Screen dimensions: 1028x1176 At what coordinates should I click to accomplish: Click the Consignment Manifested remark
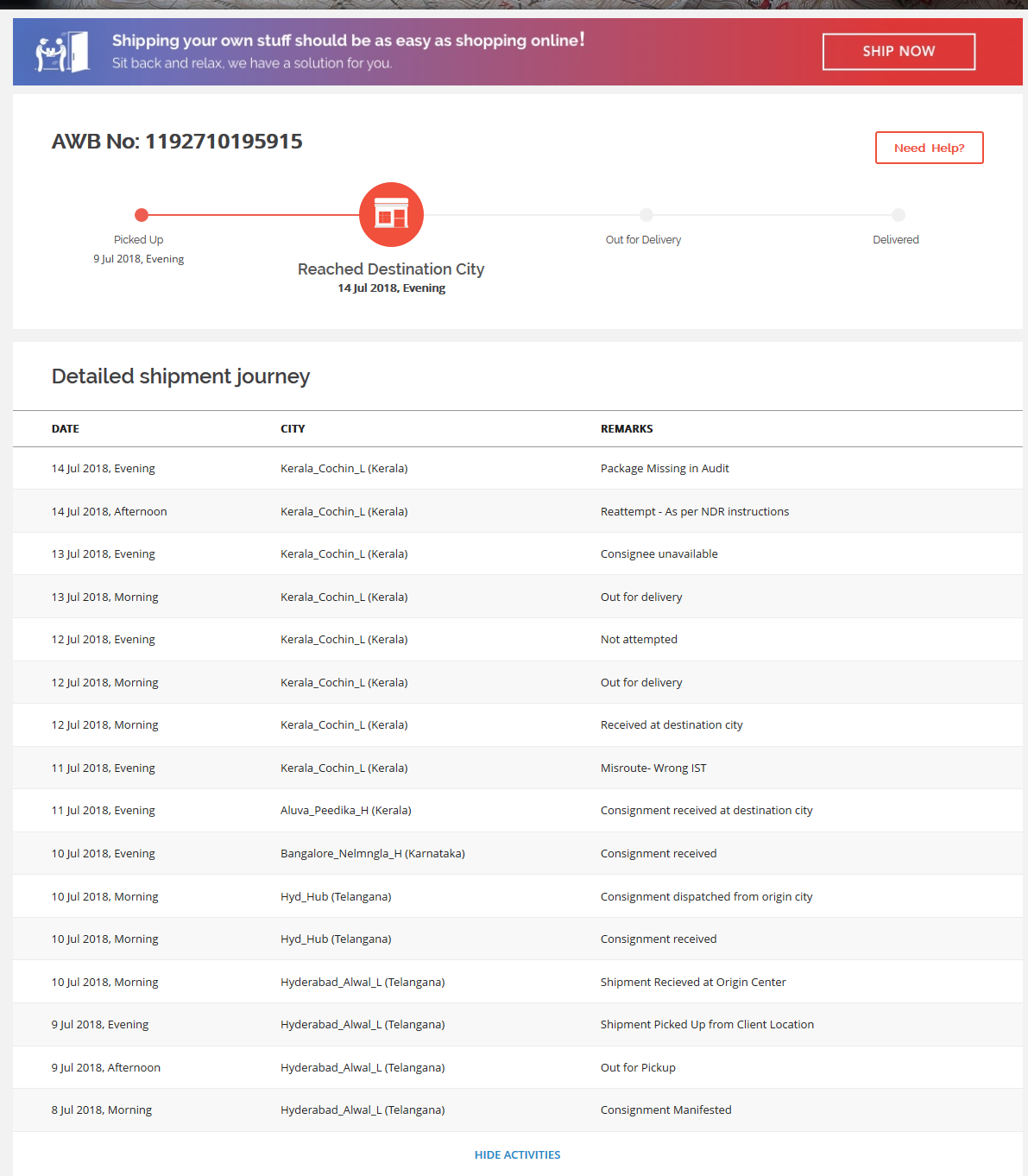point(665,1110)
